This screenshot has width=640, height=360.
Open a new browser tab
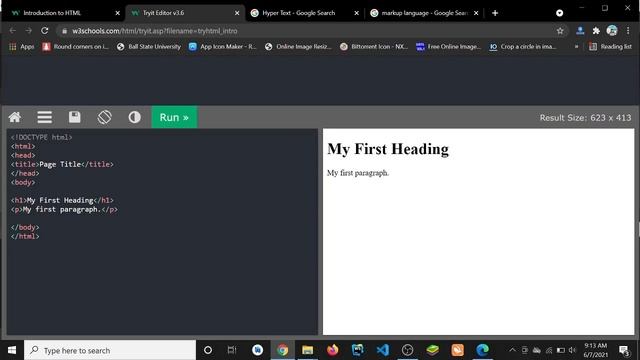coord(495,13)
